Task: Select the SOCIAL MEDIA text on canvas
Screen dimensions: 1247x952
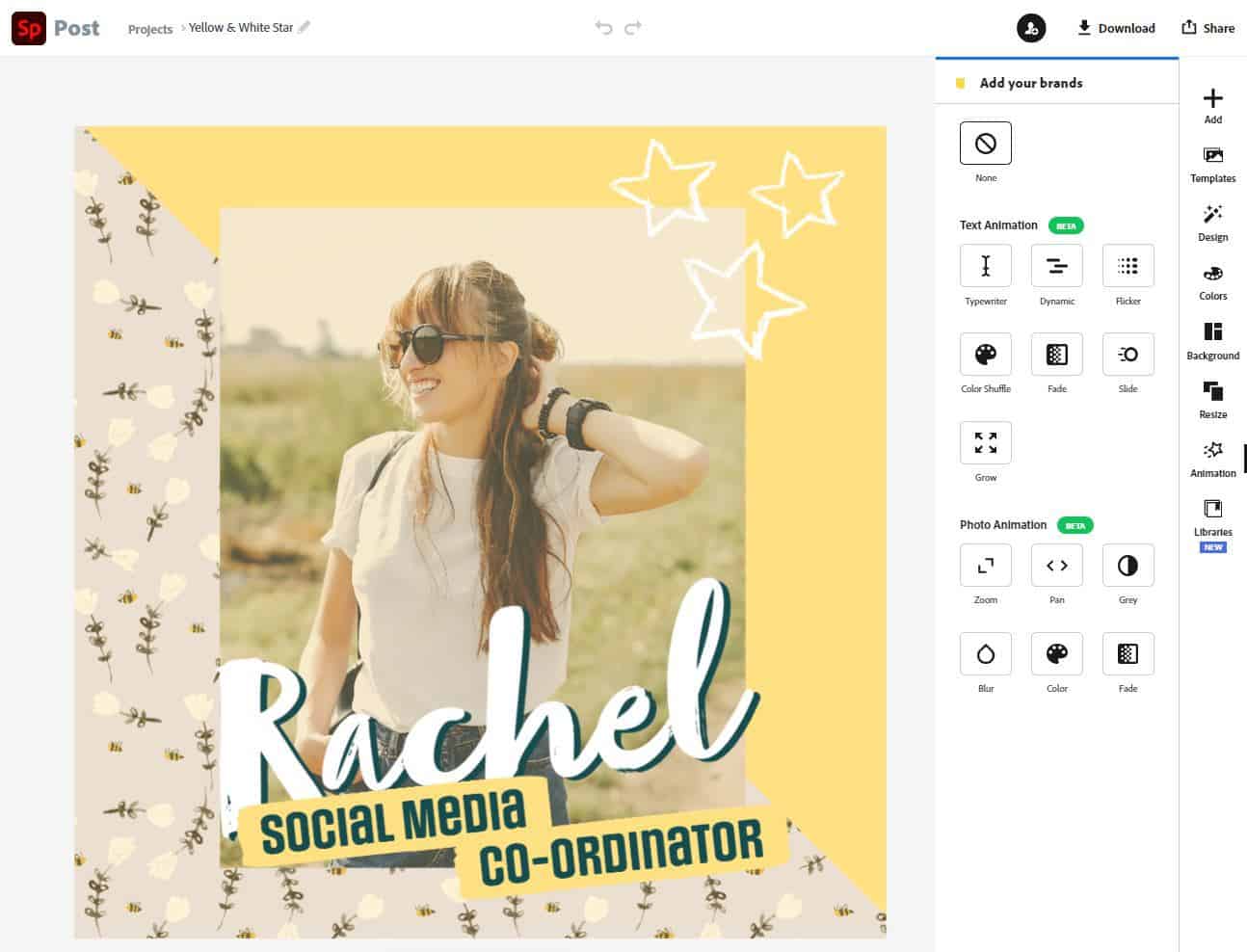Action: click(x=393, y=821)
